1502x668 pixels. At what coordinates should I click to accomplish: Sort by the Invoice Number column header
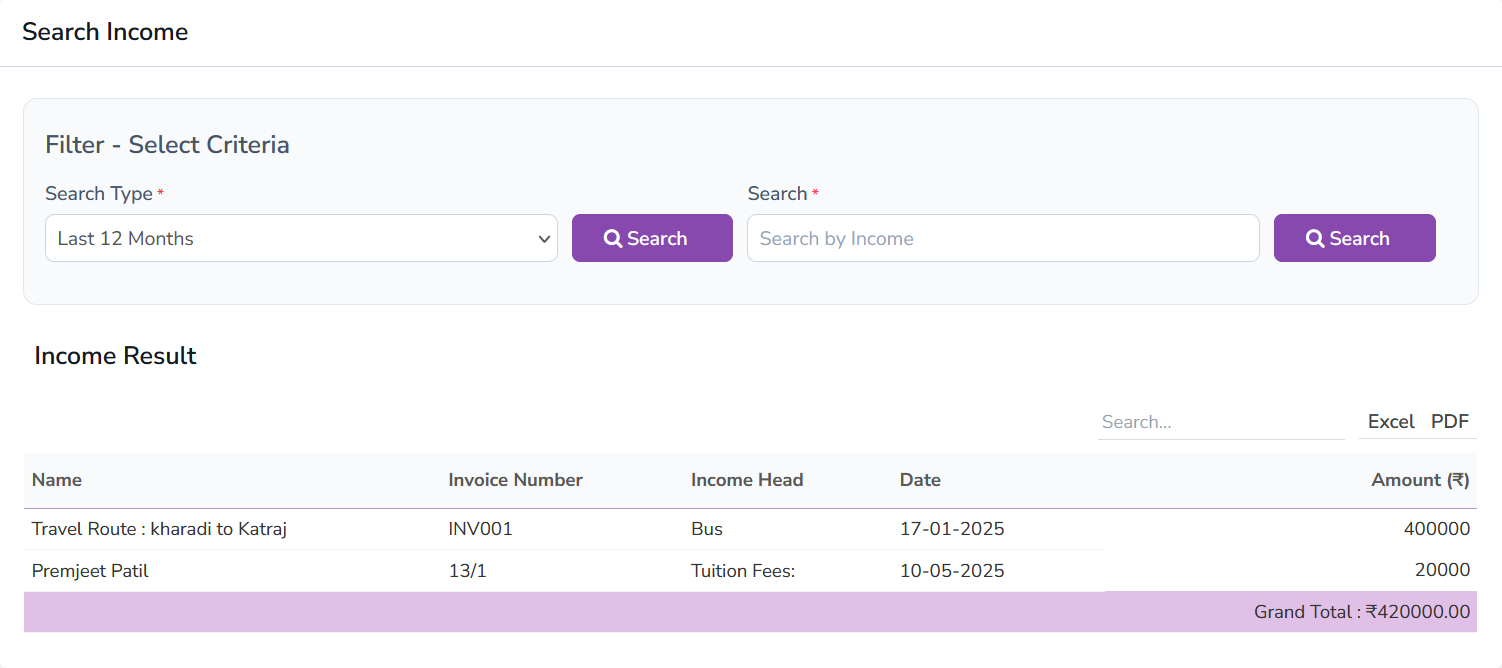(515, 480)
